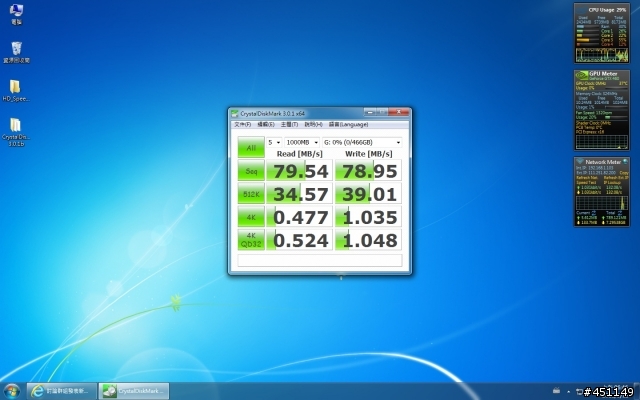Click the 4K write result 1.035
This screenshot has height=400, width=640.
pyautogui.click(x=368, y=217)
